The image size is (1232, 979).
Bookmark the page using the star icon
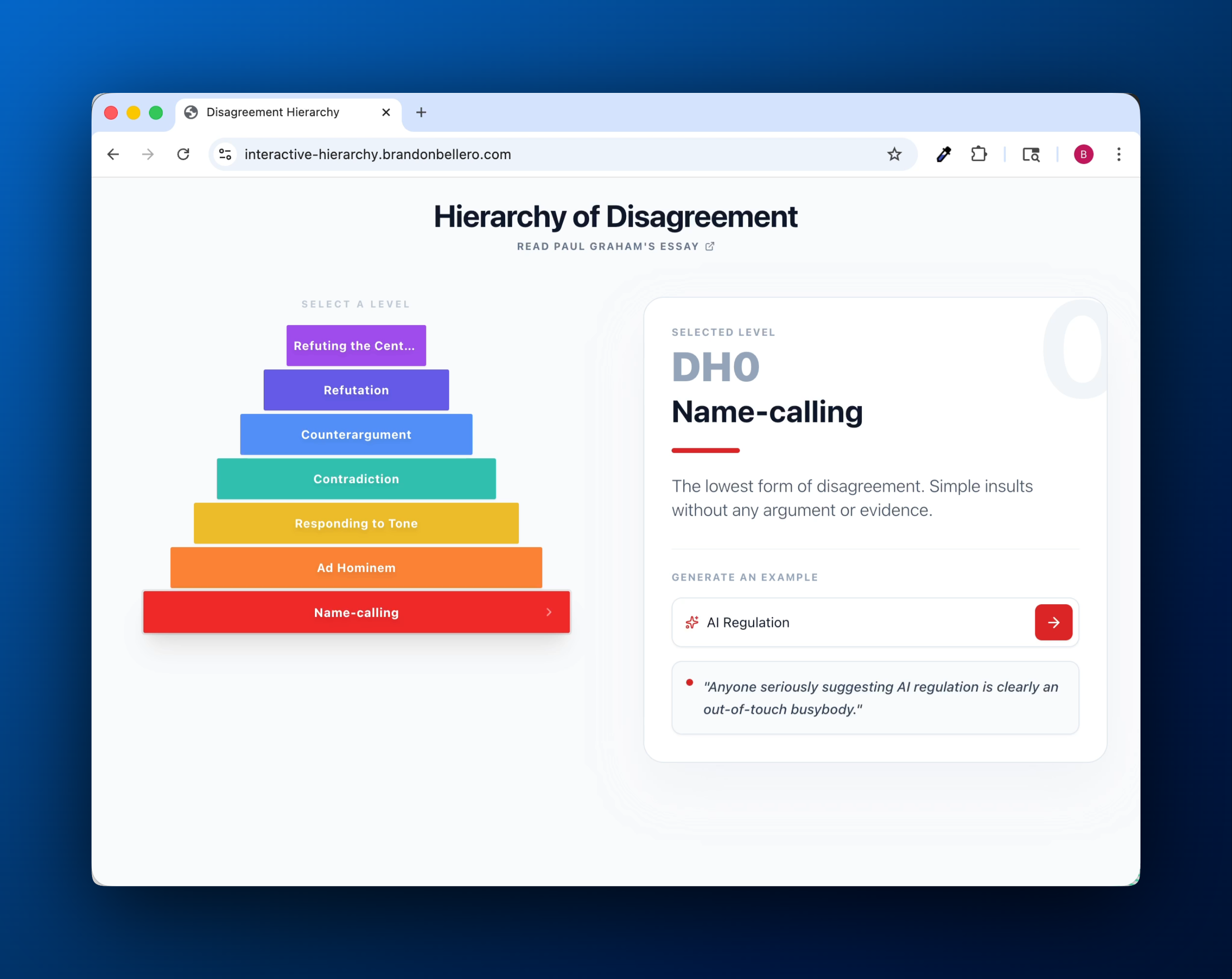[894, 154]
